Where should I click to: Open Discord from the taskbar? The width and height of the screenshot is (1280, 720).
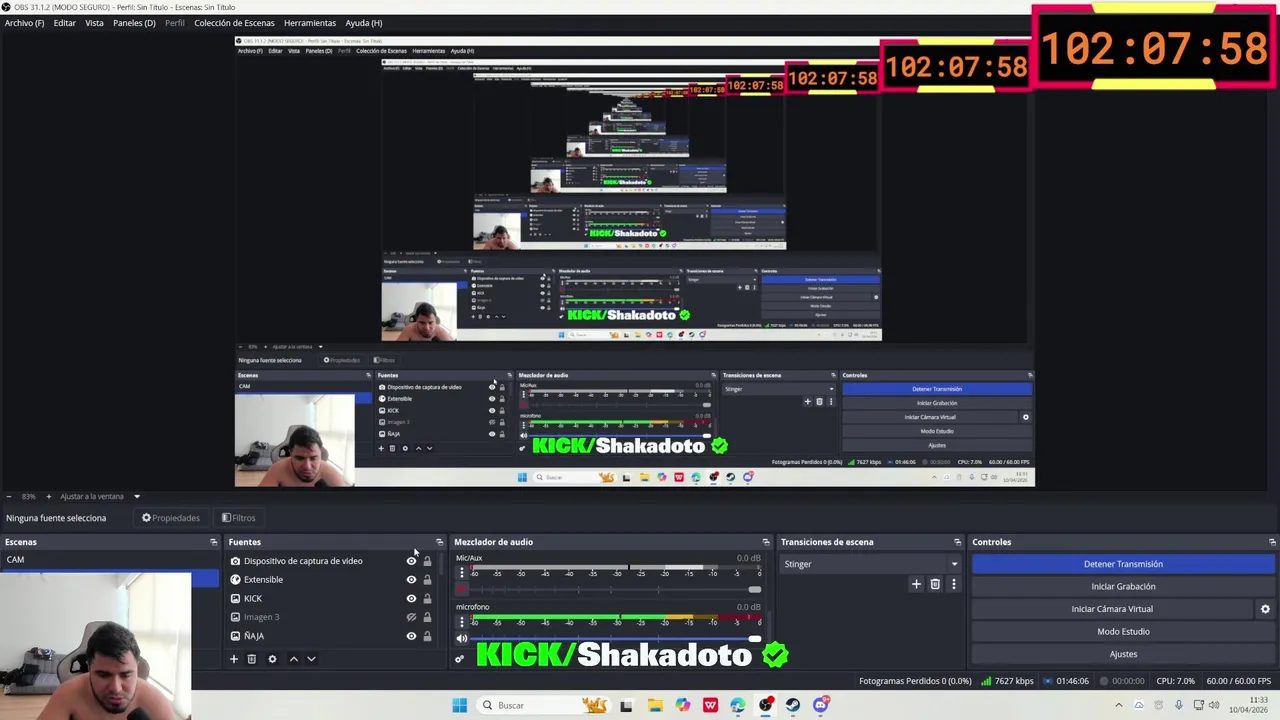pyautogui.click(x=821, y=705)
